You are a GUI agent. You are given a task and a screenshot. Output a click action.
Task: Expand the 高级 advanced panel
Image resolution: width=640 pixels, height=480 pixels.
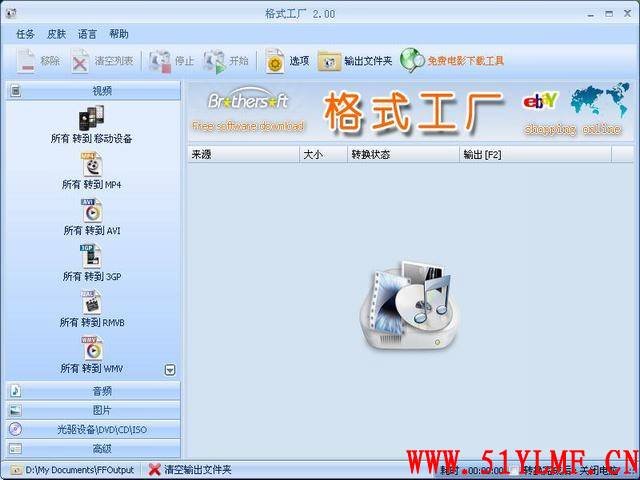click(93, 449)
